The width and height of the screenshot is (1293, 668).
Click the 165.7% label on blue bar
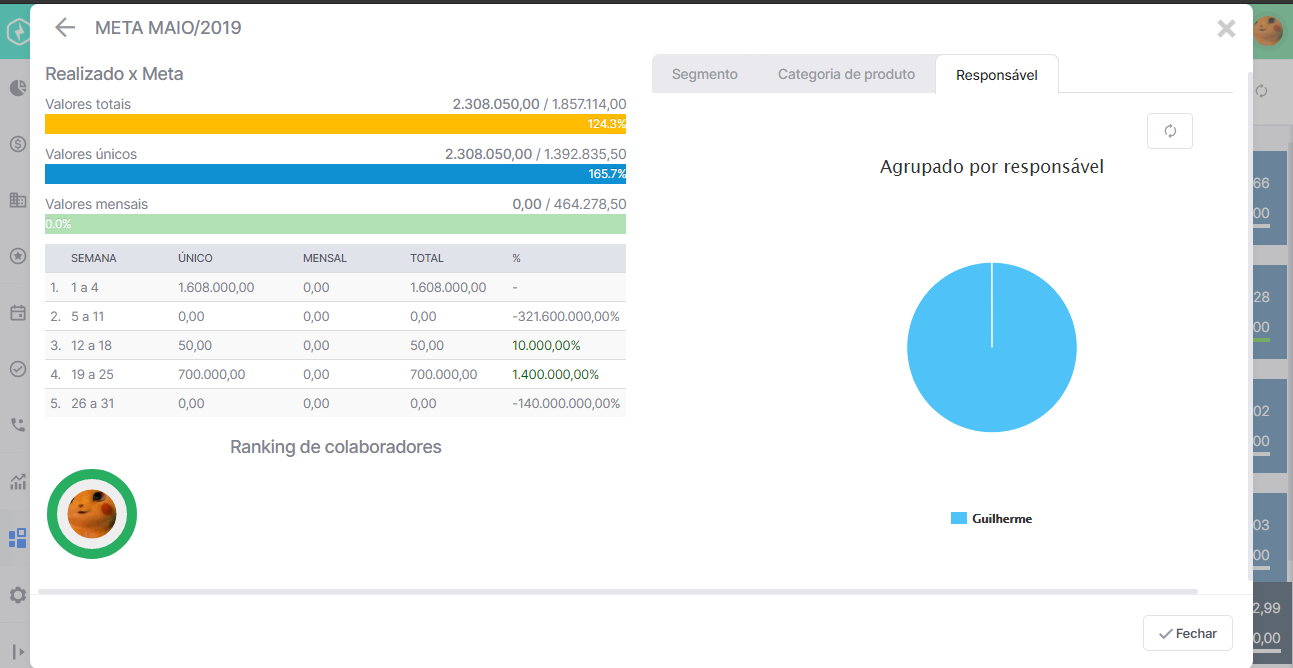pos(607,174)
